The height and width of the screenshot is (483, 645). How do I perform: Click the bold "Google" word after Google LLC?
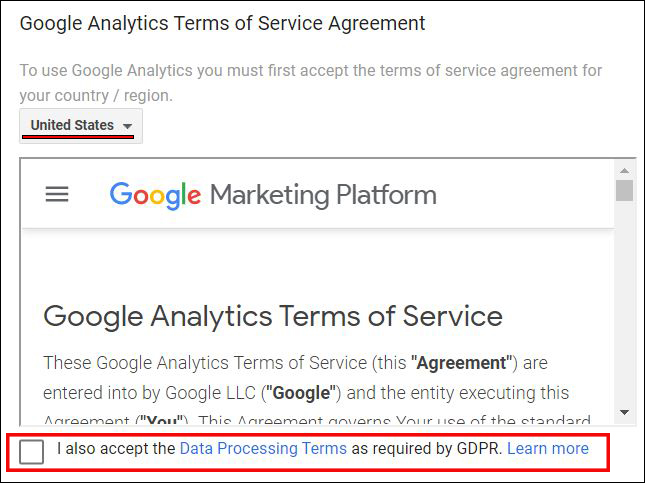(x=302, y=393)
